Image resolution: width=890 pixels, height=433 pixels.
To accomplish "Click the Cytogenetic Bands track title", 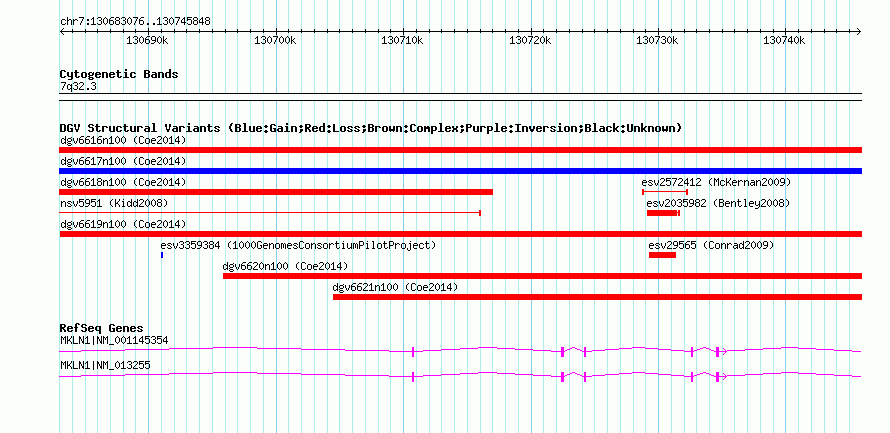I will coord(119,74).
